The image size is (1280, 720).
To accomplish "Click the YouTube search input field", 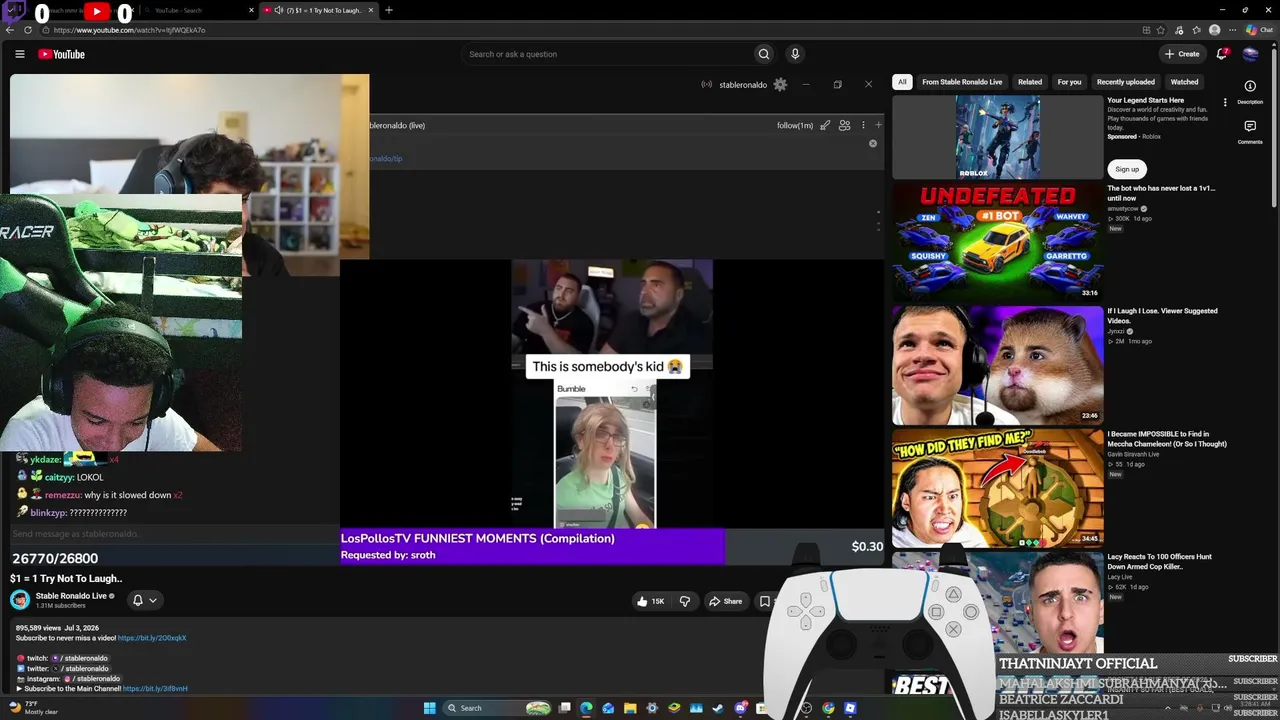I will pos(606,54).
